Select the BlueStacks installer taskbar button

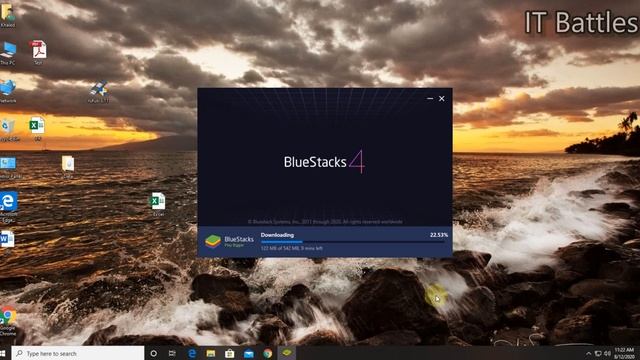287,353
